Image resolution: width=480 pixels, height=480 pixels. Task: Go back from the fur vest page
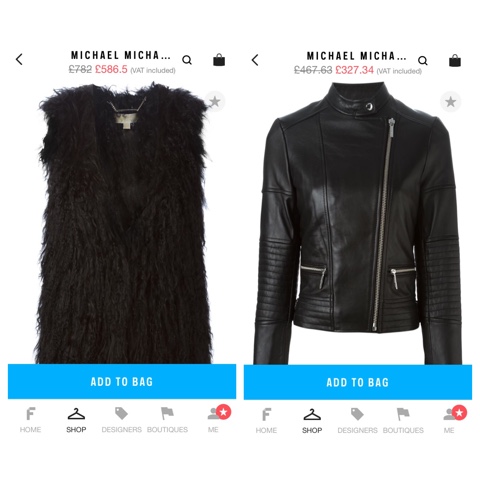pos(19,60)
